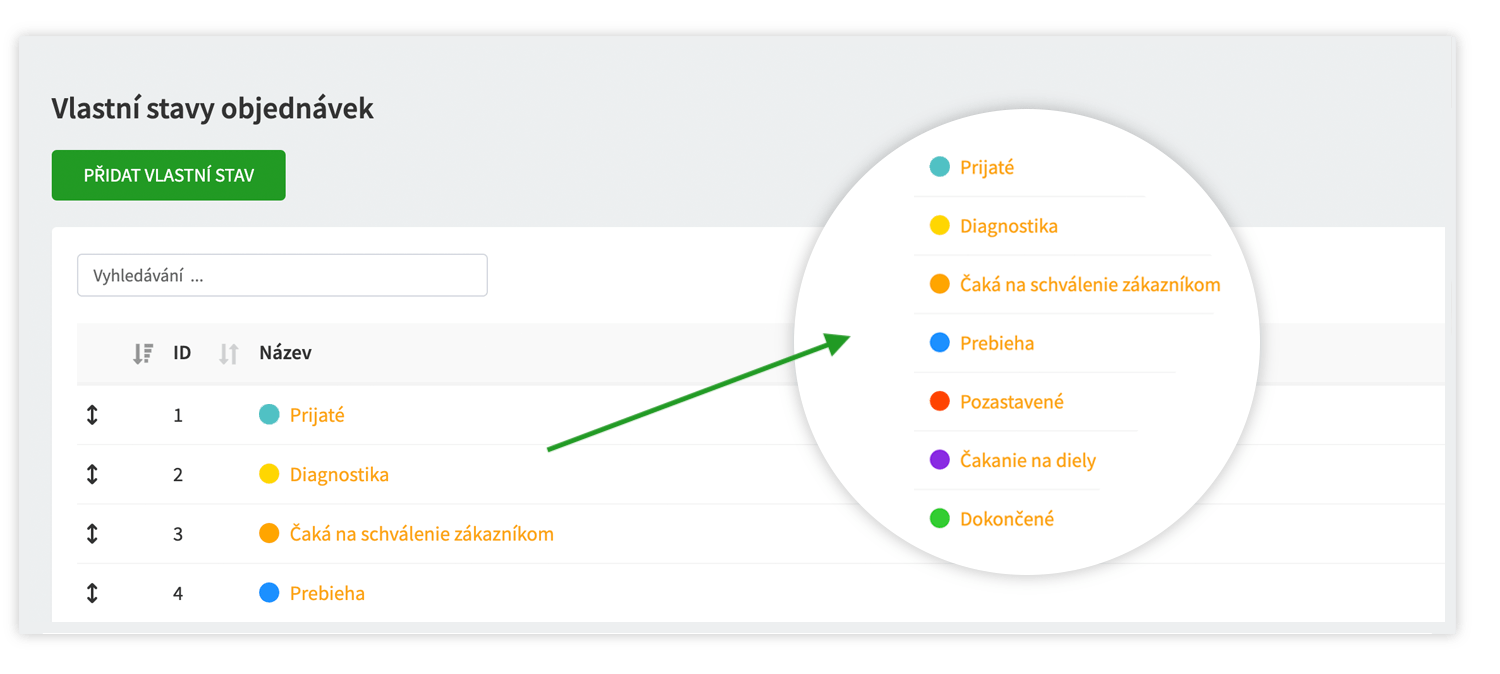Click the drag handle icon for row 1
This screenshot has height=674, width=1500.
(x=92, y=415)
